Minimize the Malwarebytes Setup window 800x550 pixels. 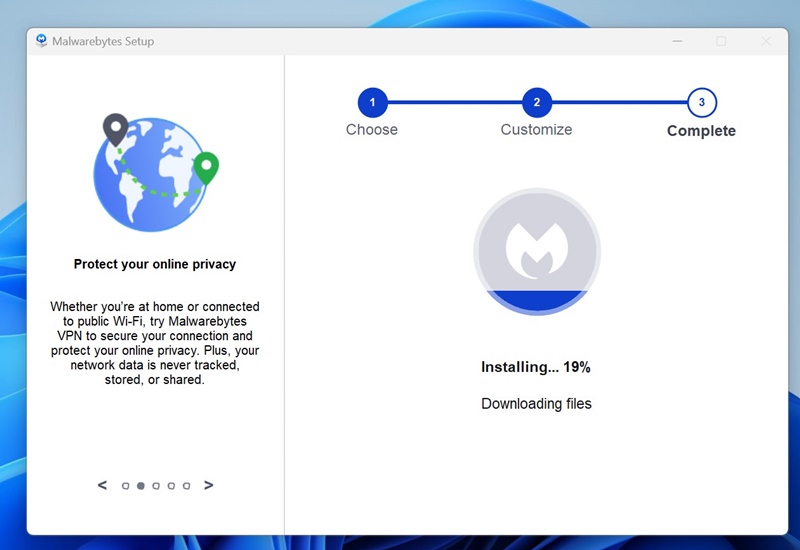point(678,41)
